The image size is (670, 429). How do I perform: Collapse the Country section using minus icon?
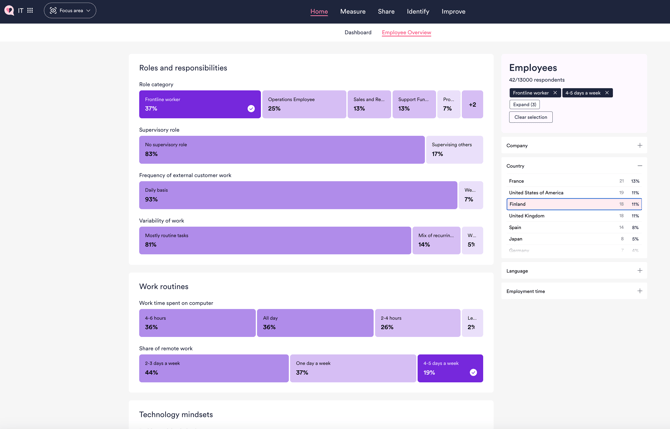pyautogui.click(x=640, y=166)
